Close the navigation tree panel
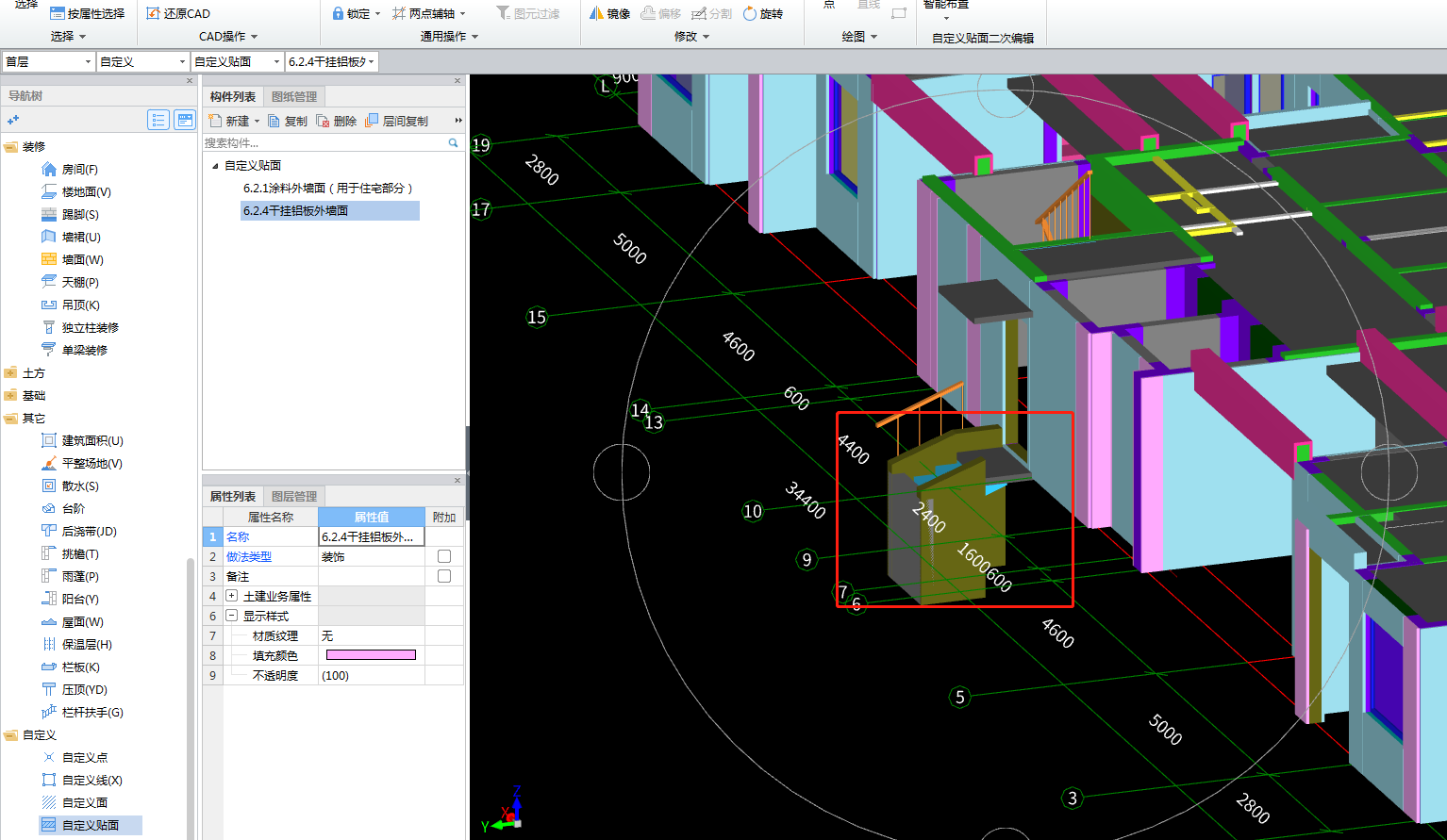This screenshot has width=1447, height=840. pos(190,81)
